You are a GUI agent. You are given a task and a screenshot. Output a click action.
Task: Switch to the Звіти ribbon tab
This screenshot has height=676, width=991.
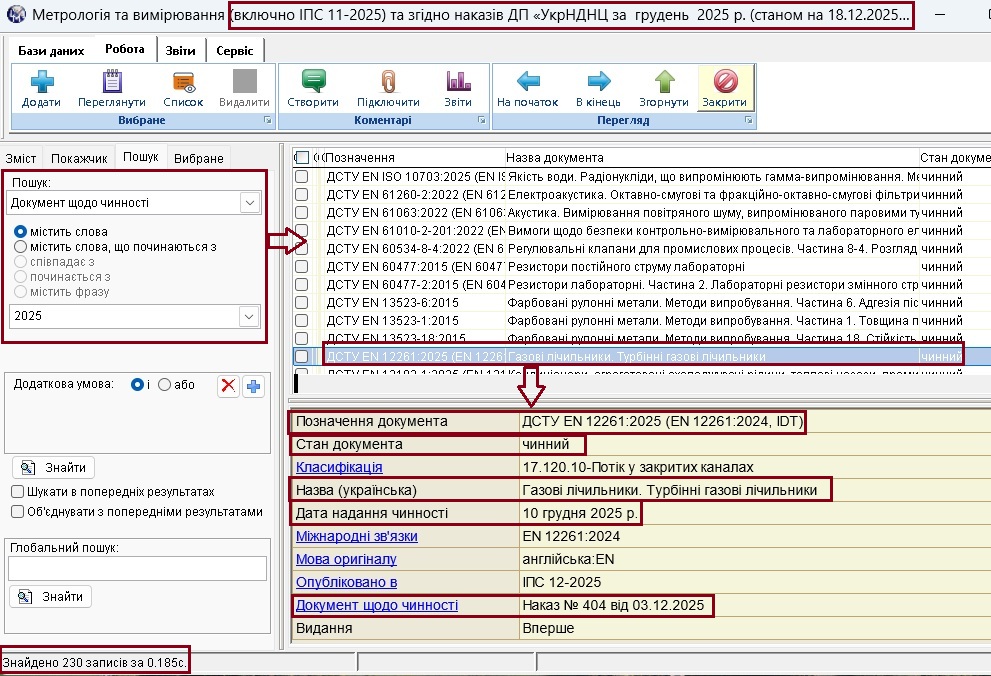pyautogui.click(x=180, y=50)
